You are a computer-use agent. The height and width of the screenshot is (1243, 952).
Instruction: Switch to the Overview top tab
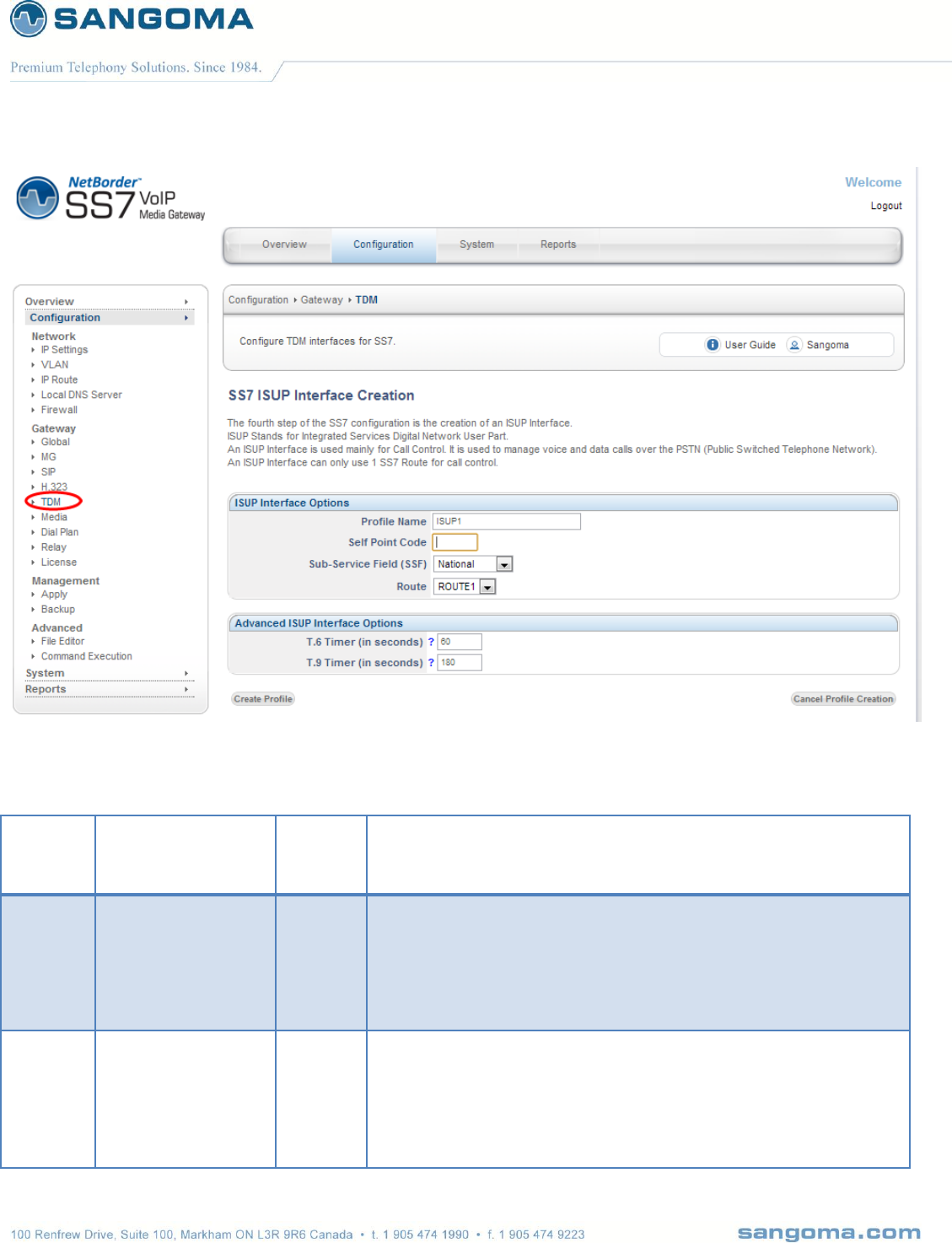[x=284, y=245]
